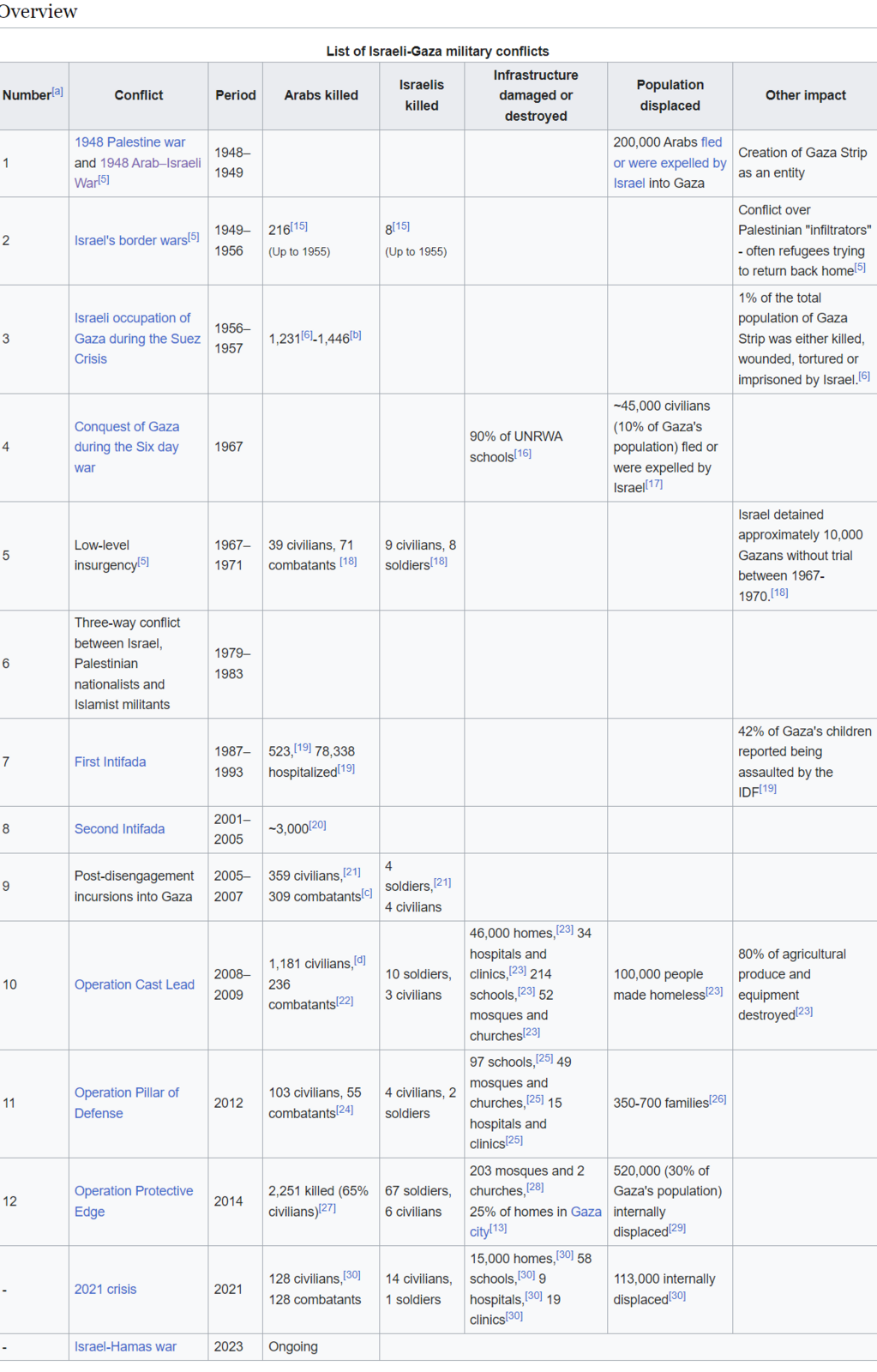The image size is (877, 1372).
Task: Go to the First Intifada article
Action: [x=110, y=761]
